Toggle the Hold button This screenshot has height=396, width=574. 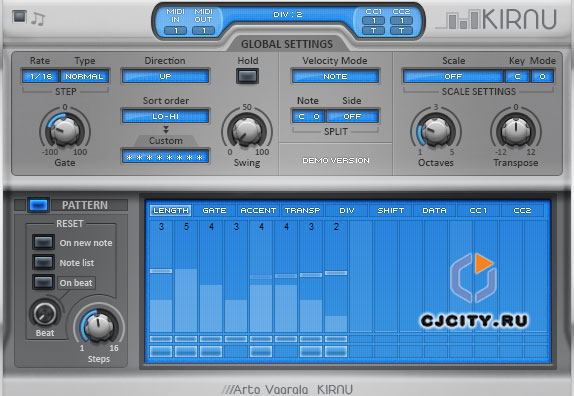[247, 76]
